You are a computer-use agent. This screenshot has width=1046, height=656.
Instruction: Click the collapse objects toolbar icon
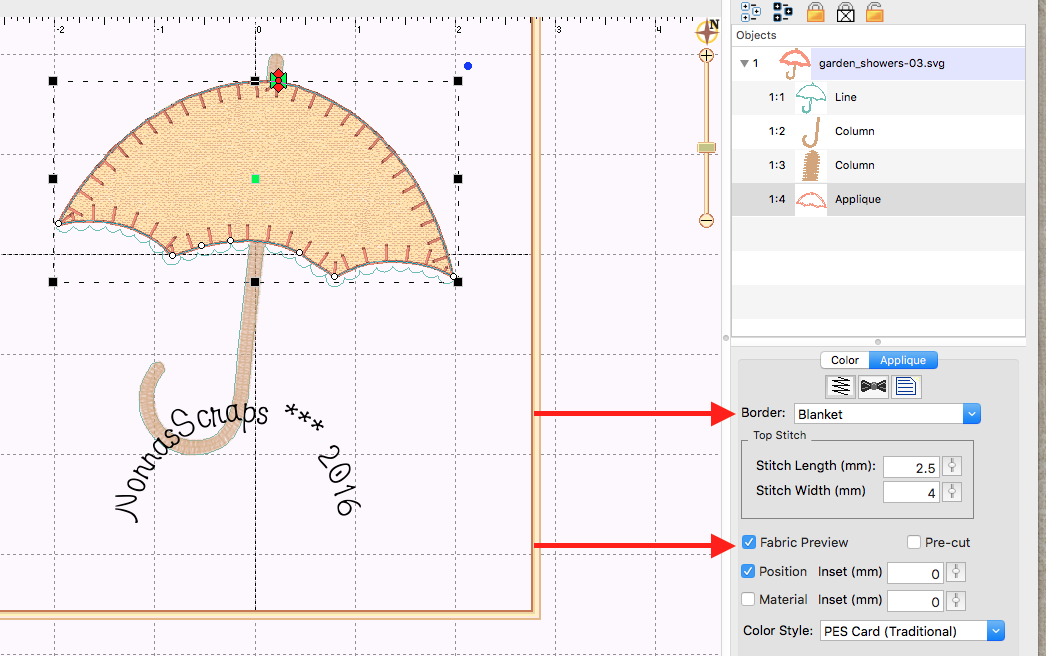coord(783,12)
